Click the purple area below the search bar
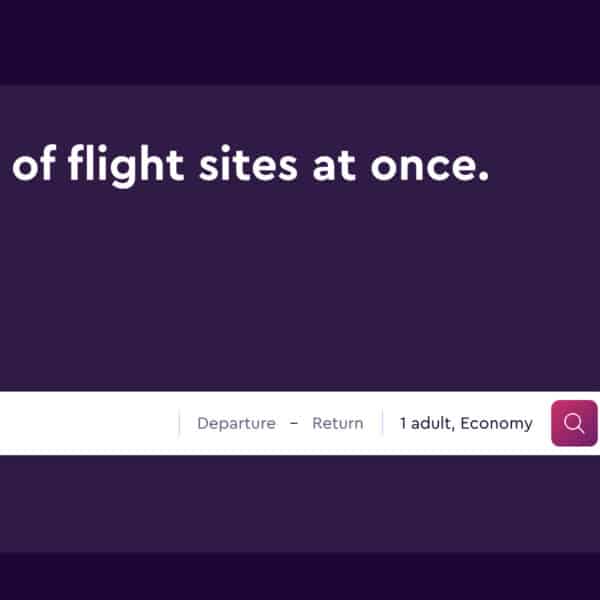The width and height of the screenshot is (600, 600). point(300,503)
